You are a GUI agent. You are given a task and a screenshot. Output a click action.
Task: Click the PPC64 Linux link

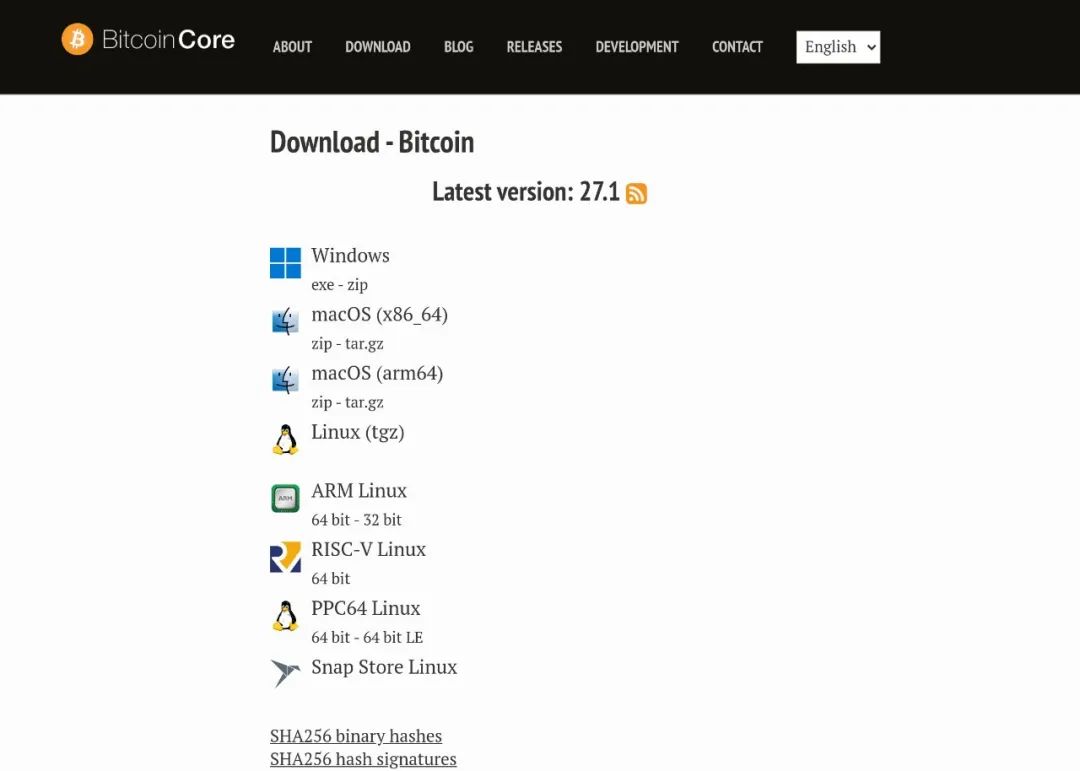click(x=366, y=608)
